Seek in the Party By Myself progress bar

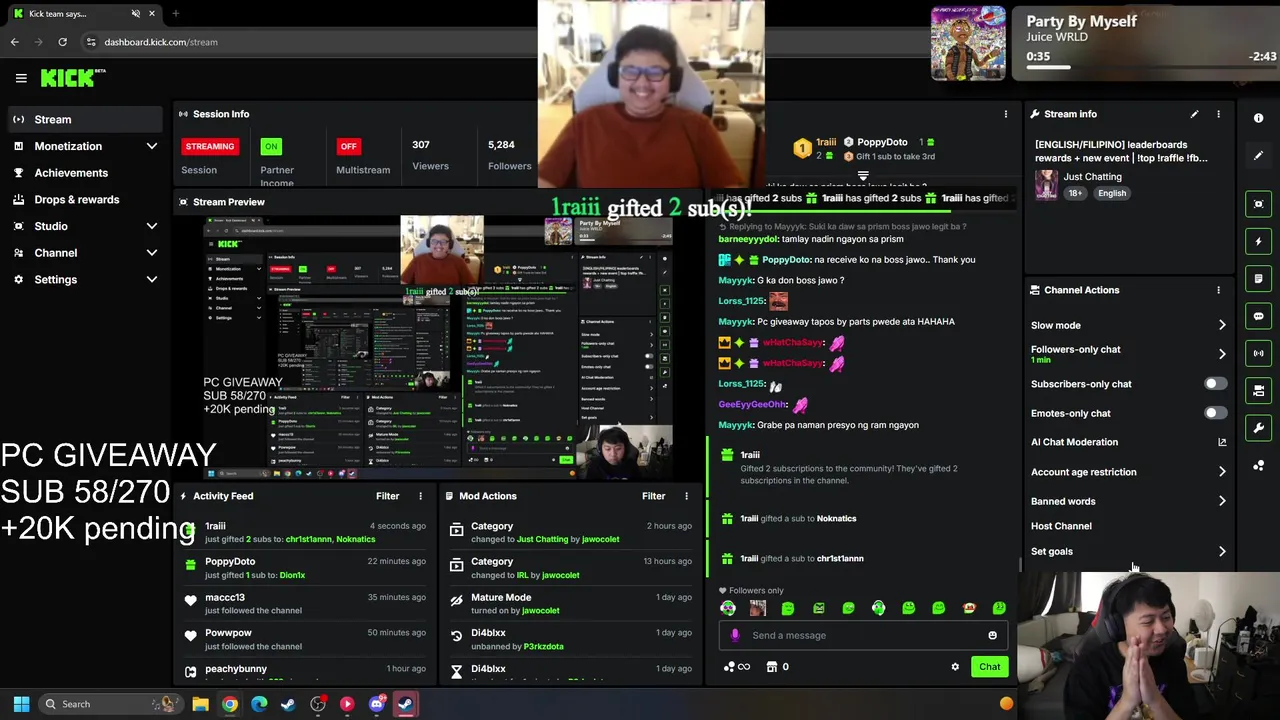[1150, 67]
